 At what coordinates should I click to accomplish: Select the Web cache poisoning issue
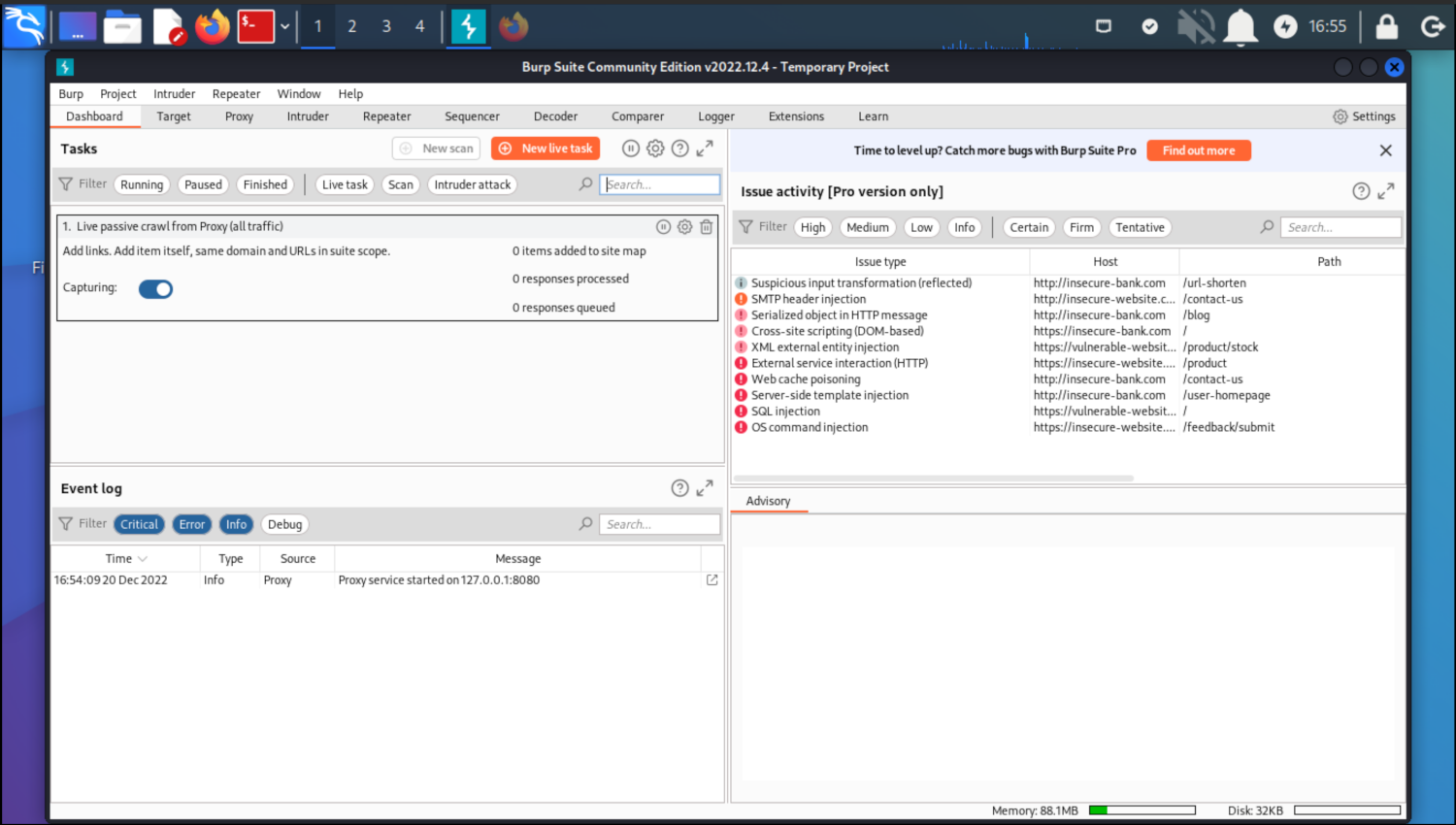pyautogui.click(x=1068, y=379)
